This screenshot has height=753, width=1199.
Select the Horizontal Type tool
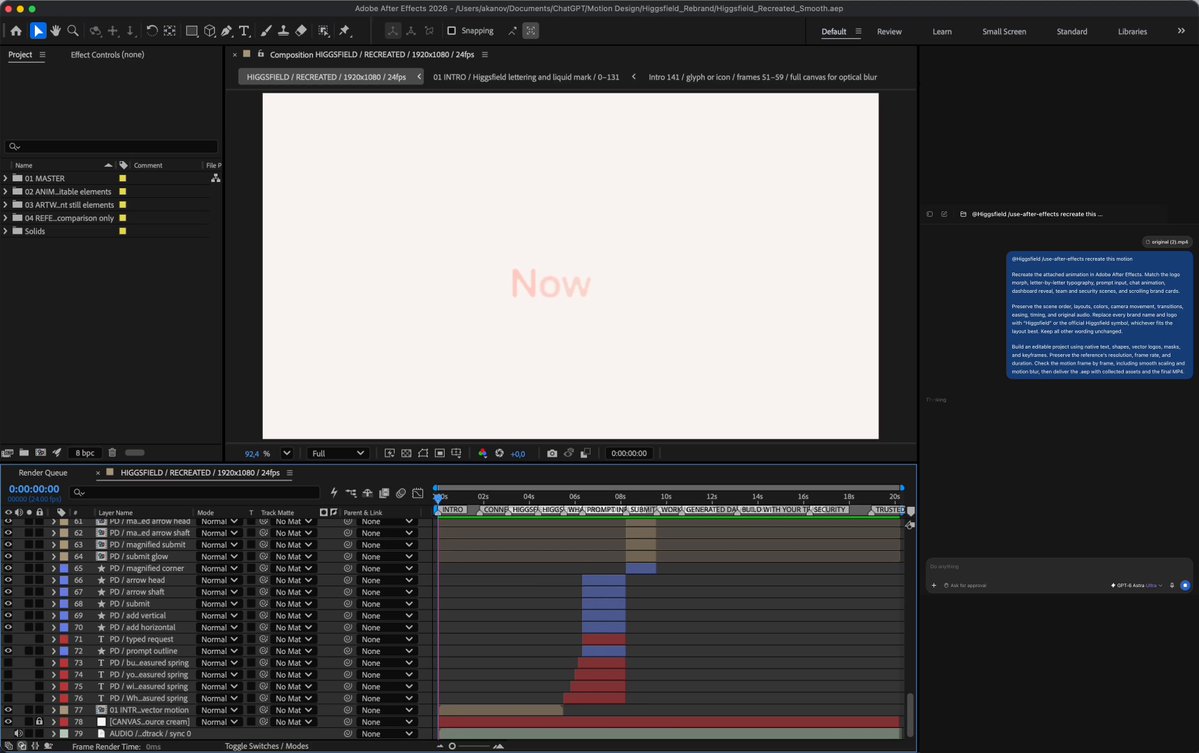click(x=244, y=31)
